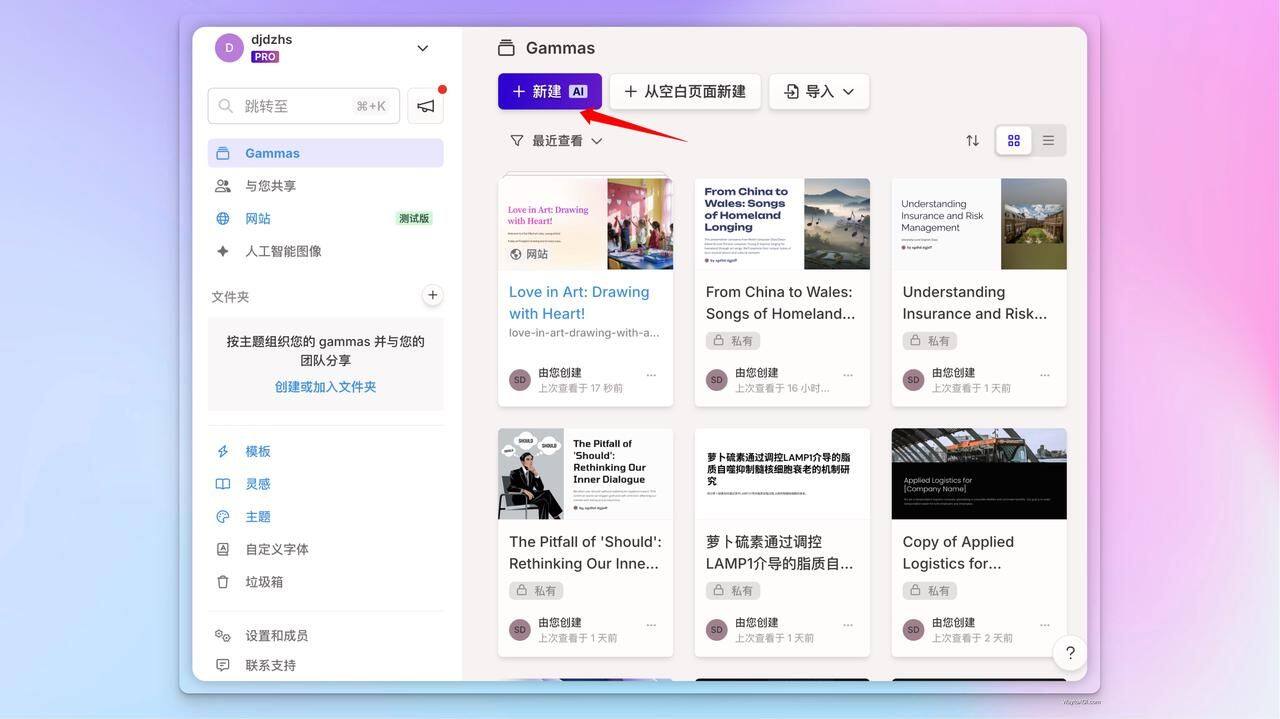1280x719 pixels.
Task: Click the sort order arrows icon
Action: (x=972, y=141)
